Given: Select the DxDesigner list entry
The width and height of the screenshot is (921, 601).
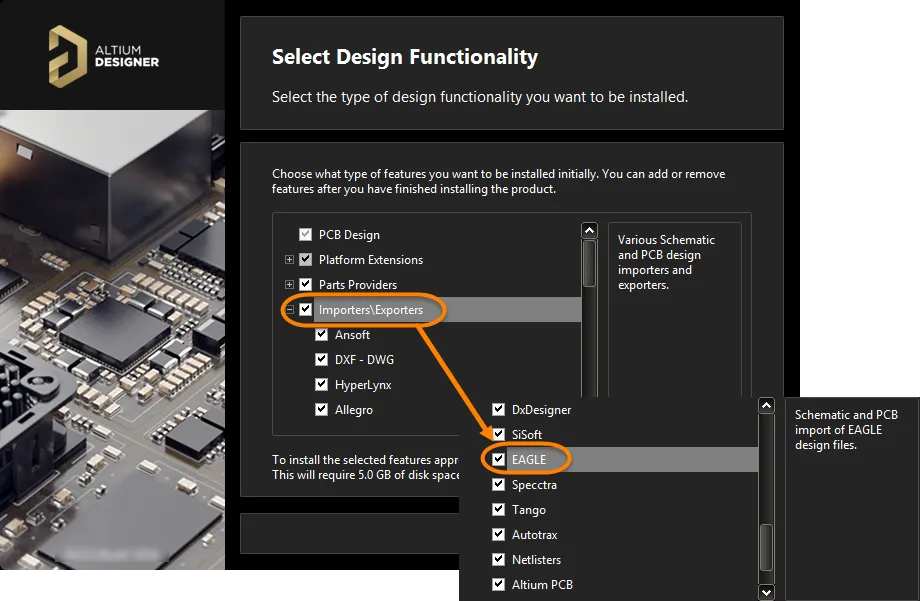Looking at the screenshot, I should (541, 409).
